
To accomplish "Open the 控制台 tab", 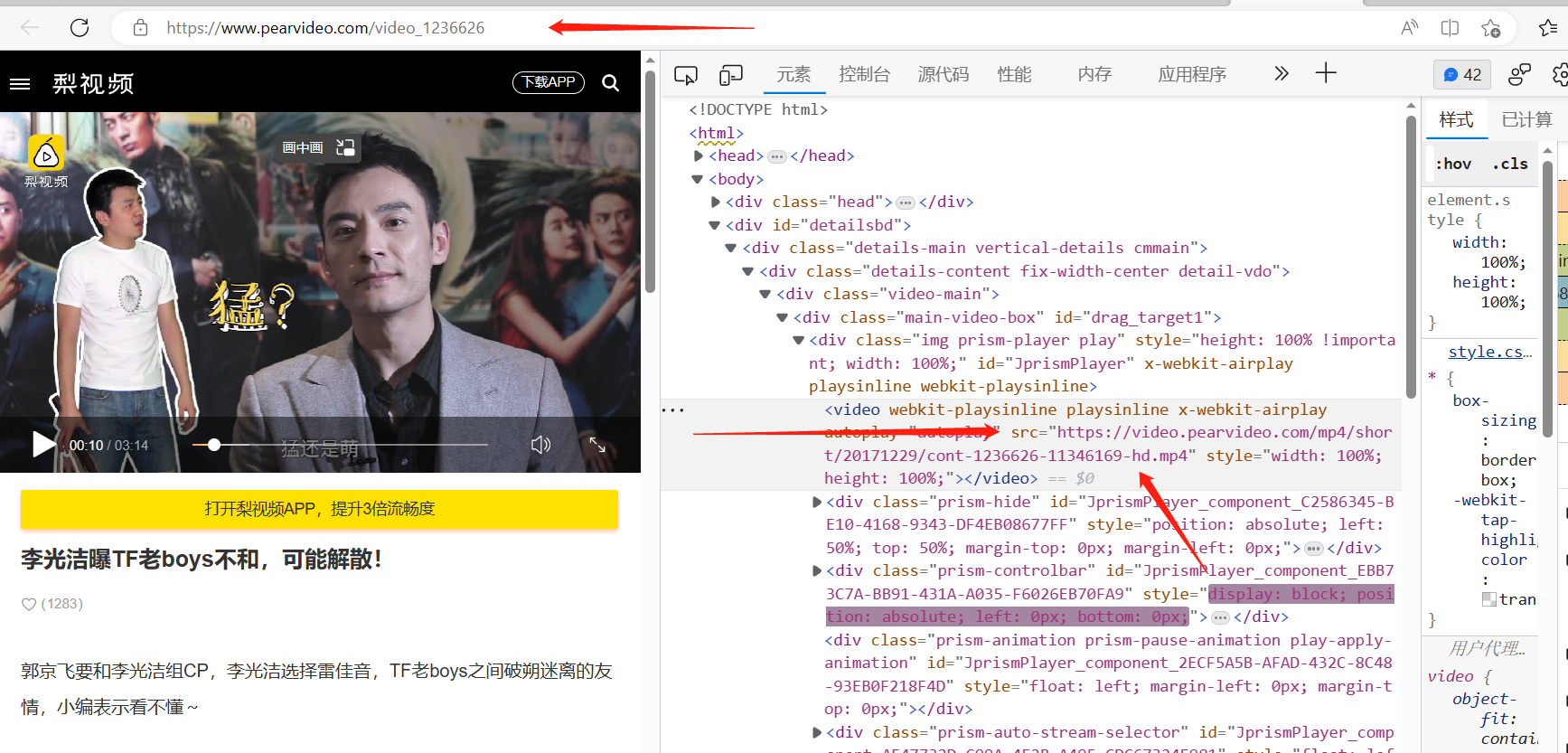I will click(864, 74).
